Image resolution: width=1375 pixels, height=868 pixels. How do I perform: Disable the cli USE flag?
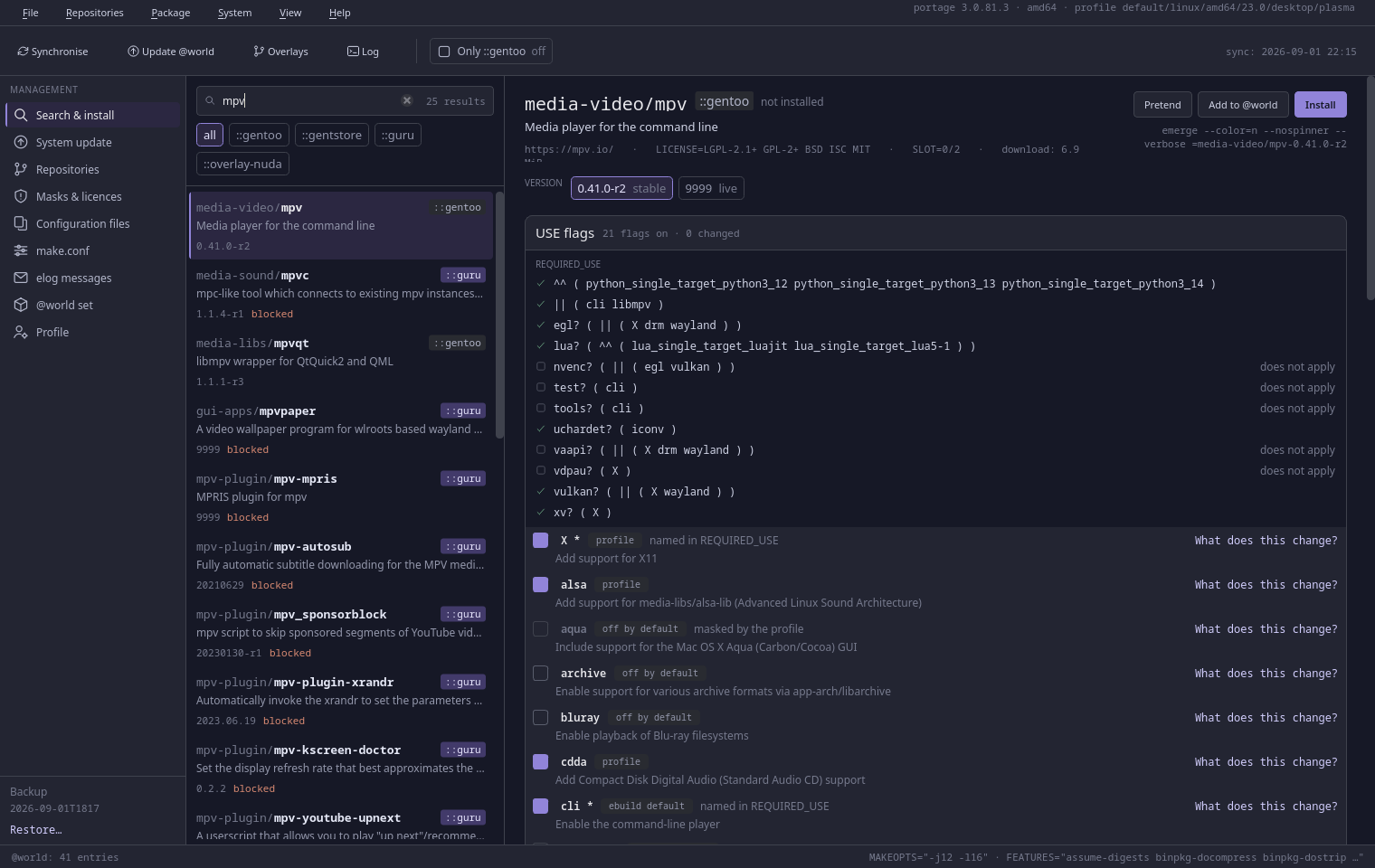point(541,807)
